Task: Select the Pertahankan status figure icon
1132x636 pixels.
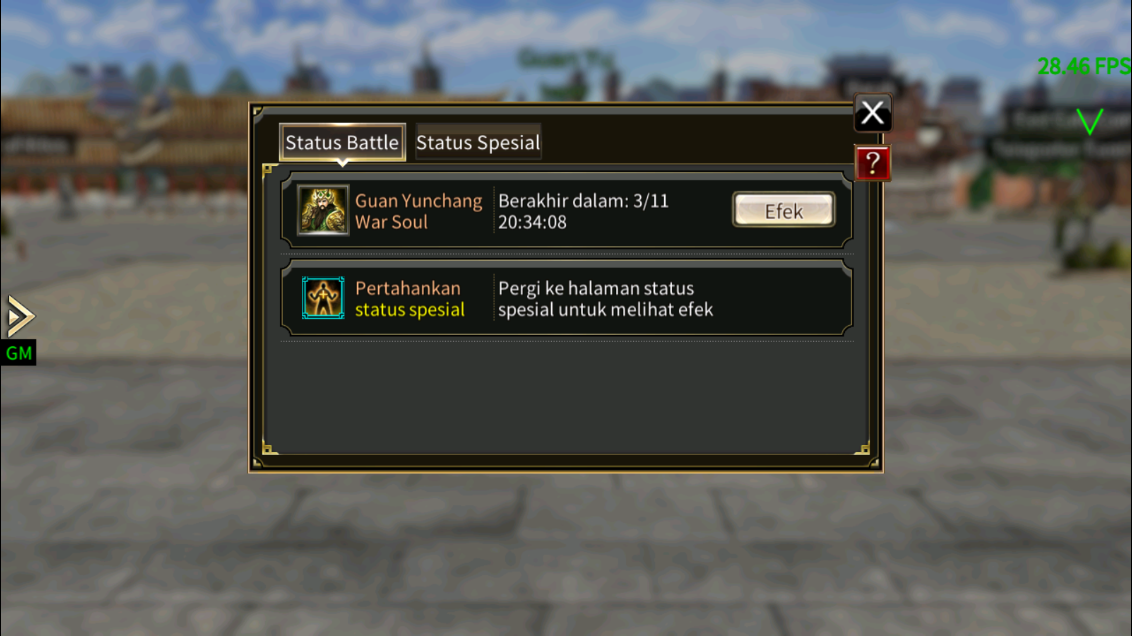Action: point(323,298)
